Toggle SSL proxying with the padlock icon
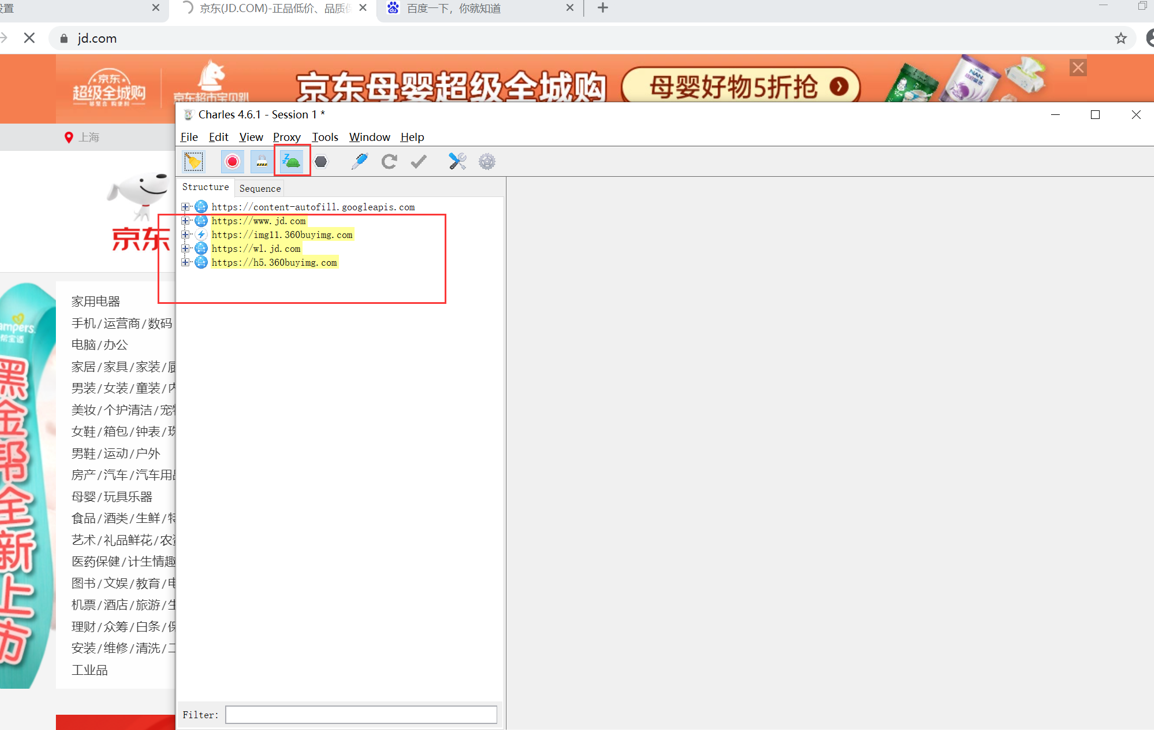 click(261, 162)
